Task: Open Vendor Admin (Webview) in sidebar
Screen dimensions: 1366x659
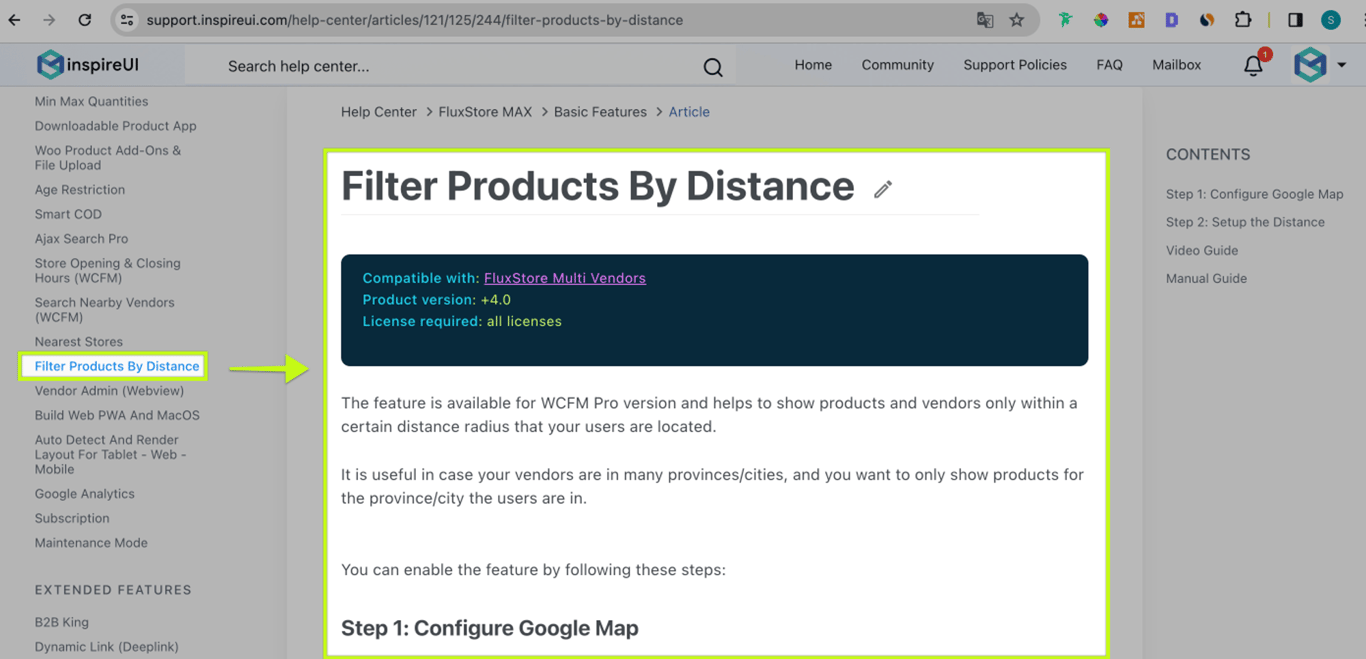Action: [109, 391]
